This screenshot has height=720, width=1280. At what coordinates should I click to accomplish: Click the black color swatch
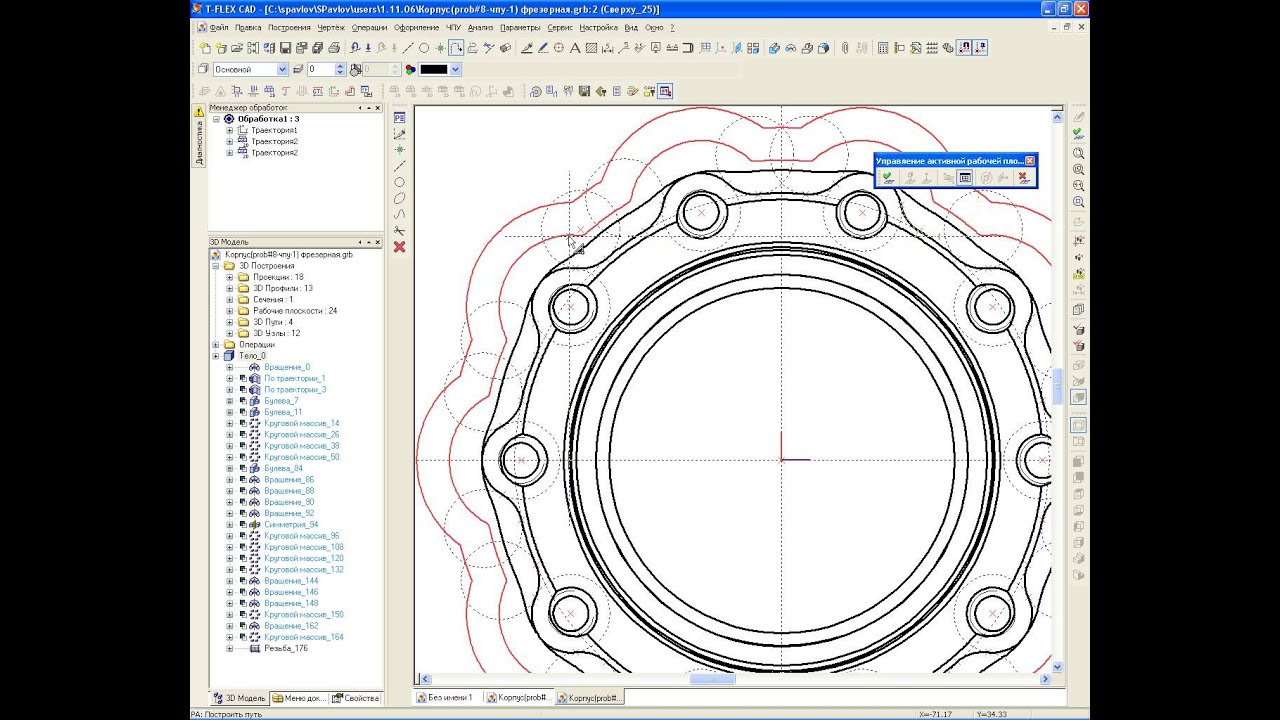click(x=433, y=69)
